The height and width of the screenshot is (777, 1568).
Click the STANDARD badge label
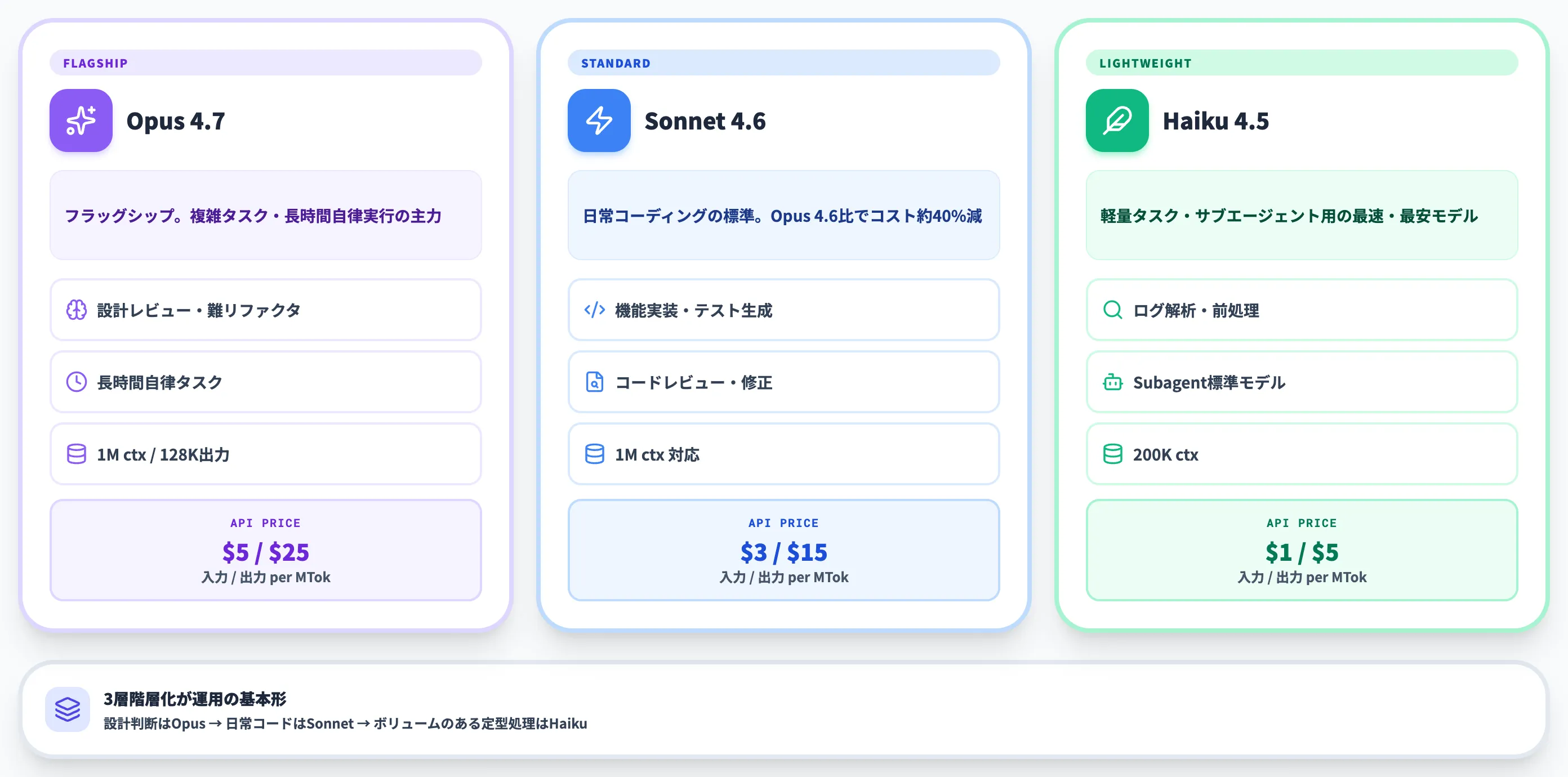pyautogui.click(x=616, y=63)
